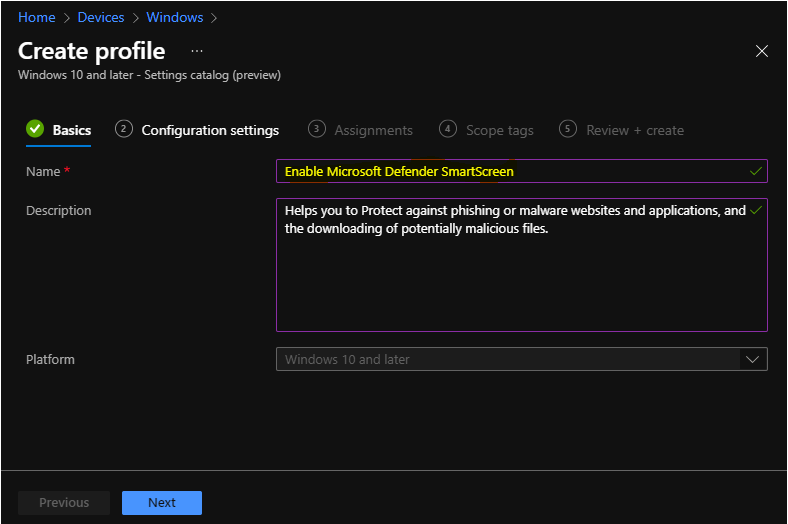Open the Windows 10 and later combo box
788x524 pixels.
point(522,359)
